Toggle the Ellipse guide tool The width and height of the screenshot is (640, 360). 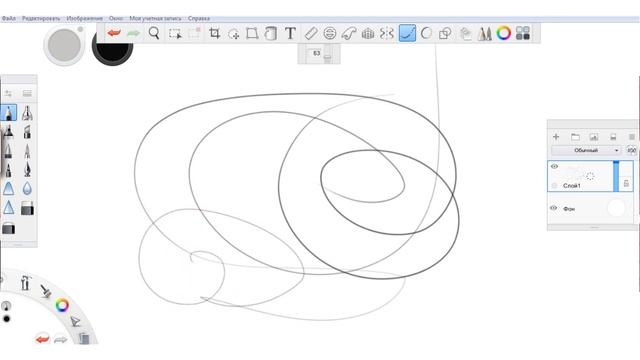click(x=330, y=33)
